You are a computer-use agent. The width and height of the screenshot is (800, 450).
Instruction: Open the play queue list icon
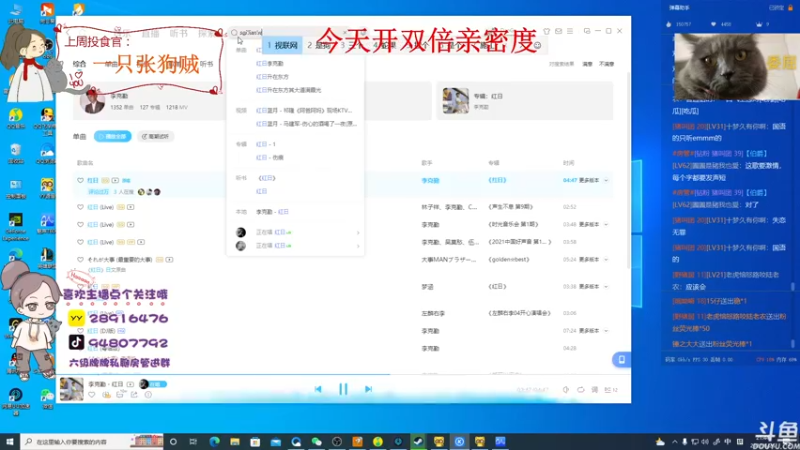[x=611, y=390]
